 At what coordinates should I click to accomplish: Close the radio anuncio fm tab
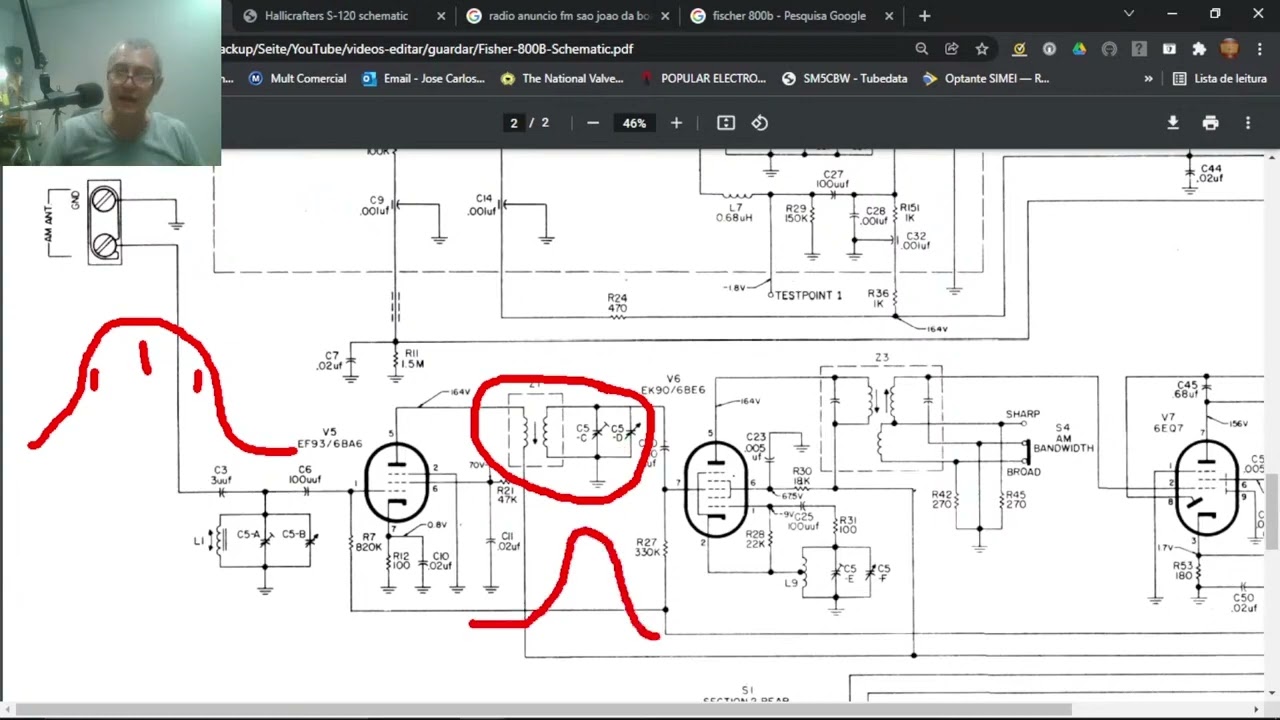(665, 16)
